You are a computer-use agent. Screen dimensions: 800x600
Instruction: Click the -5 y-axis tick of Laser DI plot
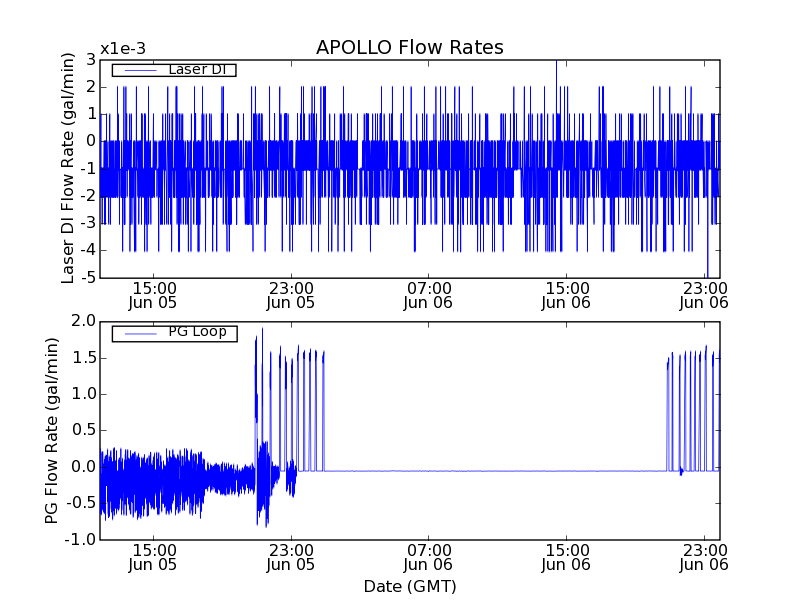(x=88, y=278)
